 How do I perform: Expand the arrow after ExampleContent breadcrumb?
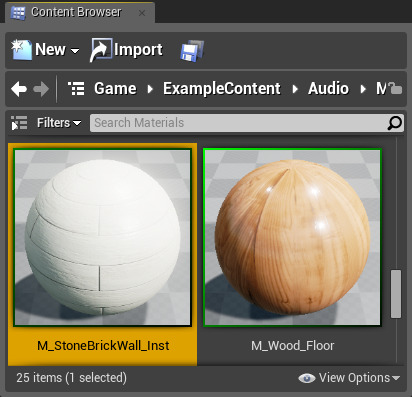[x=295, y=89]
